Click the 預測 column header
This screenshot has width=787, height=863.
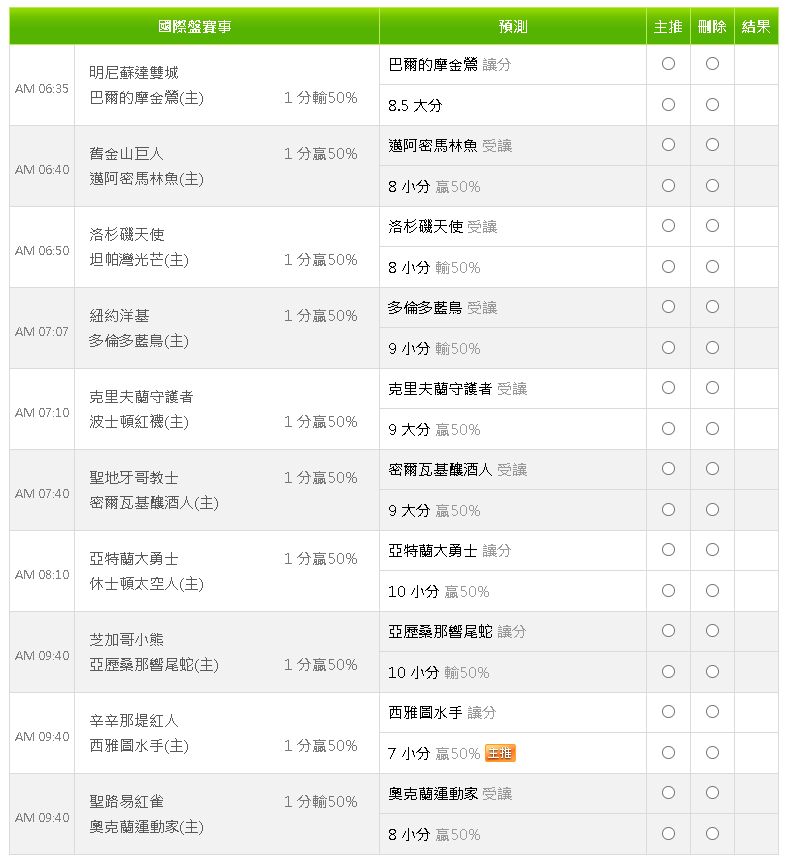click(x=513, y=27)
